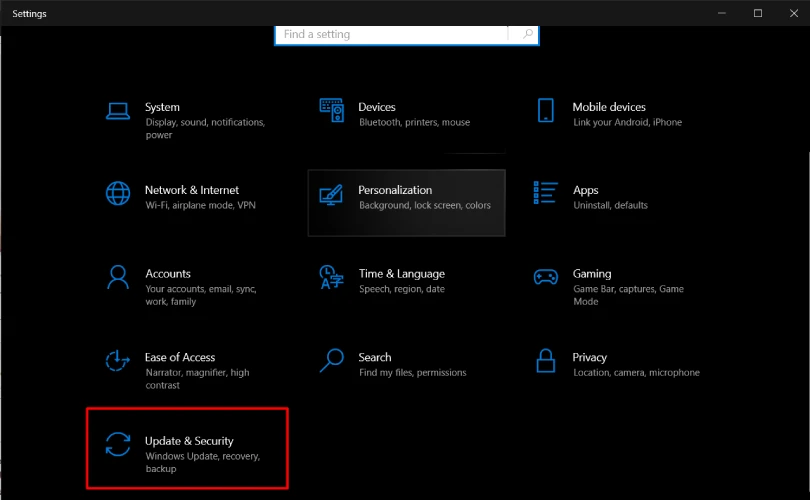Open Ease of Access icon
This screenshot has width=810, height=500.
click(x=118, y=360)
